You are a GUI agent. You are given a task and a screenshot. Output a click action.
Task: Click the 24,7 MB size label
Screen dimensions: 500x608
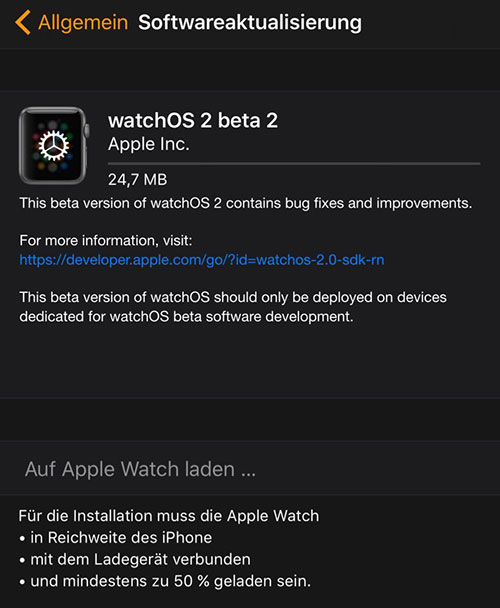[137, 180]
